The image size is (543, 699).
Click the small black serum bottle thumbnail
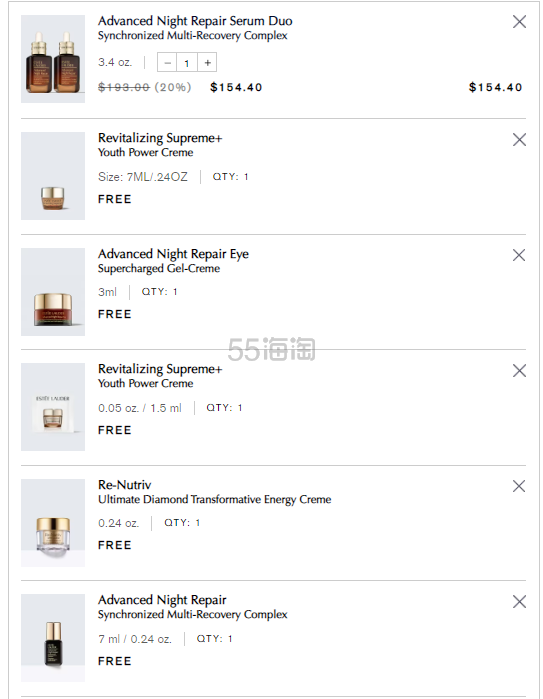(53, 637)
